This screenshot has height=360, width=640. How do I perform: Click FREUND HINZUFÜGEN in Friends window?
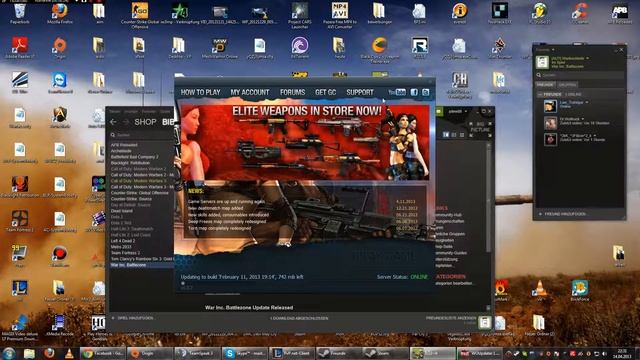coord(563,214)
